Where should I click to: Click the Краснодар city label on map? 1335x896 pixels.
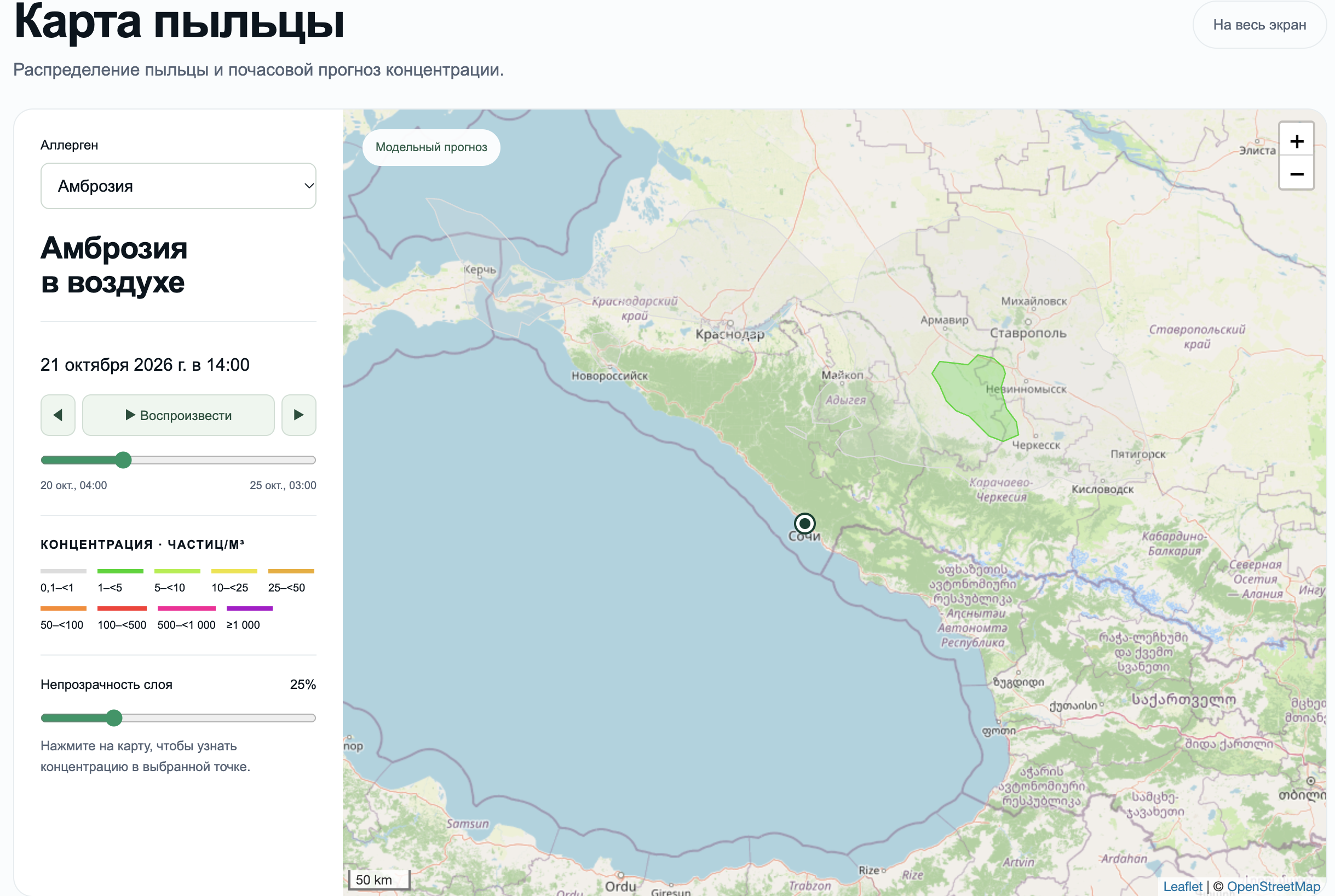point(729,334)
